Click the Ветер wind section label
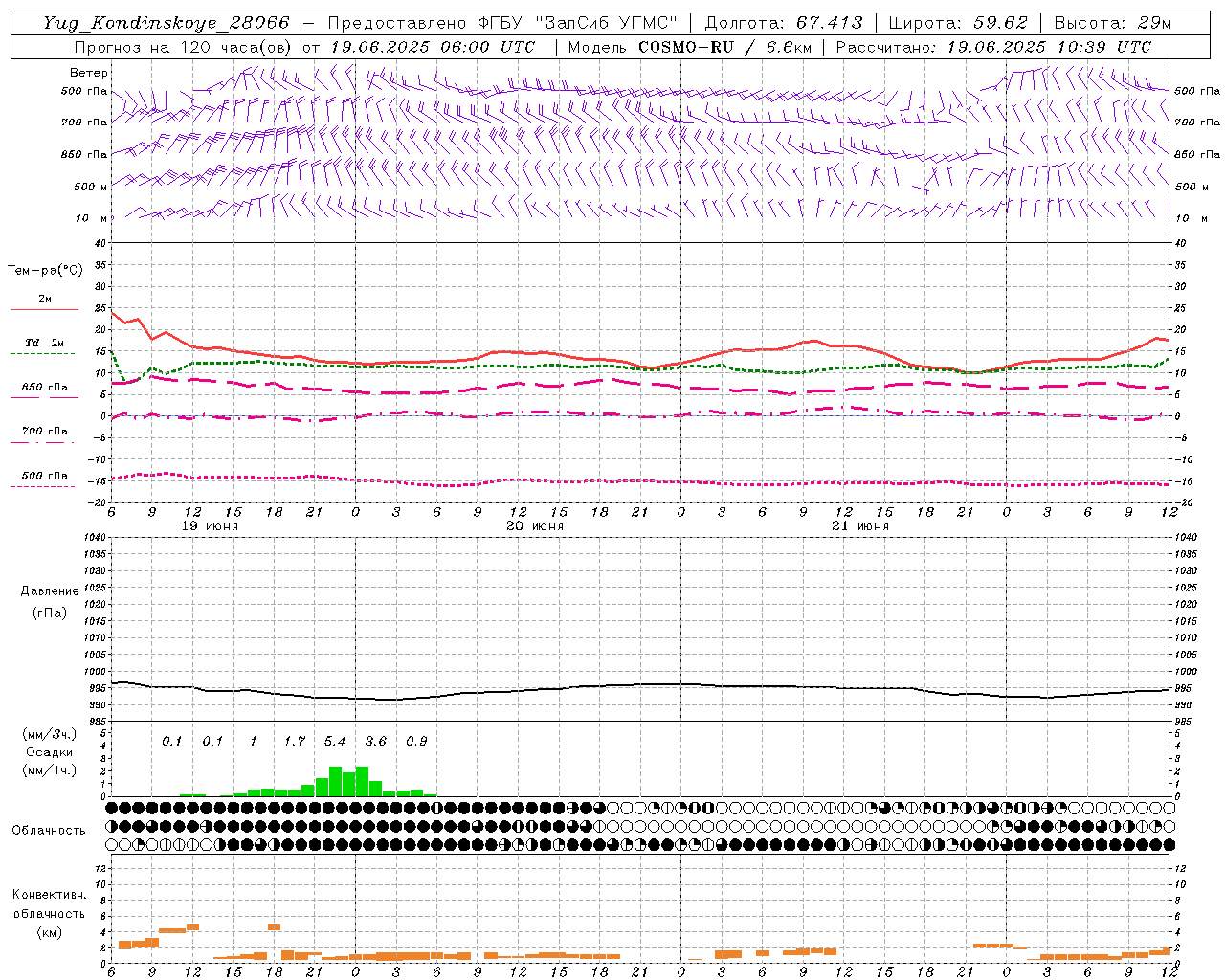The height and width of the screenshot is (980, 1225). 89,73
